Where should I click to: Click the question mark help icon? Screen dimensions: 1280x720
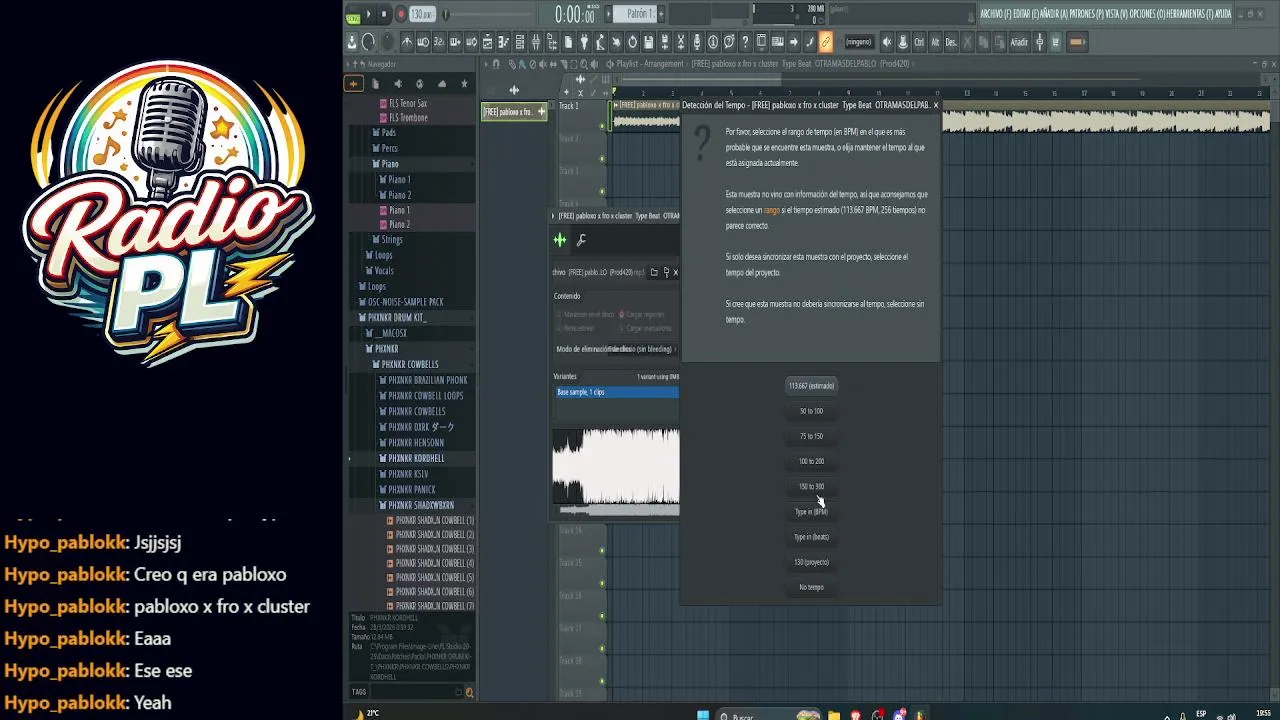click(x=745, y=42)
